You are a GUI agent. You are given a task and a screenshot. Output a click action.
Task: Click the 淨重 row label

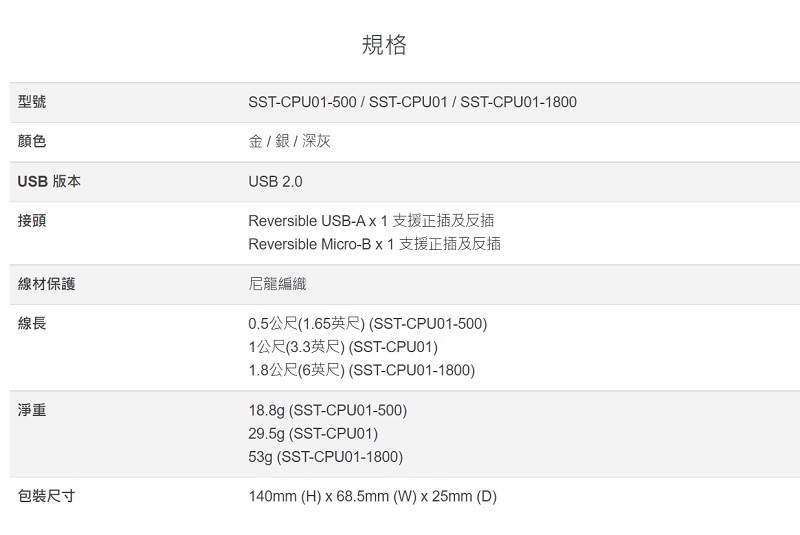32,410
